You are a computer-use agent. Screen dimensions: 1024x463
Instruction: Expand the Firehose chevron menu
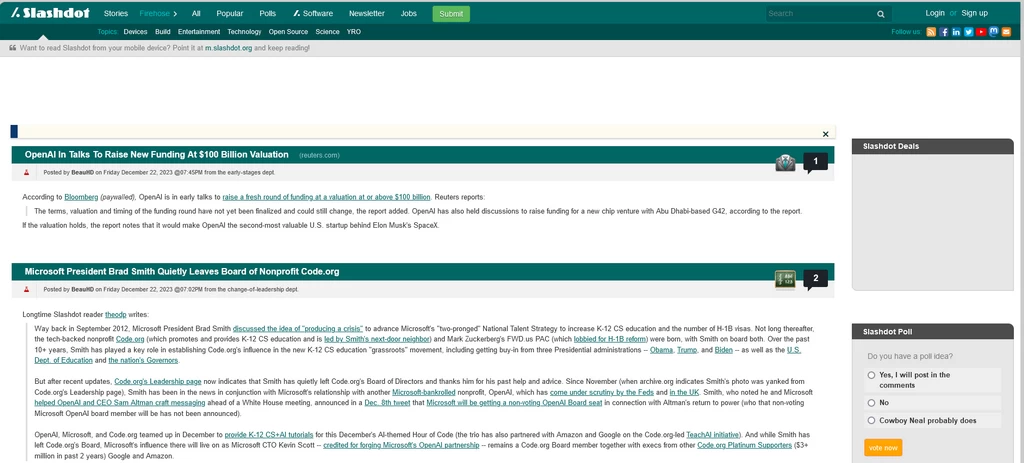point(175,14)
